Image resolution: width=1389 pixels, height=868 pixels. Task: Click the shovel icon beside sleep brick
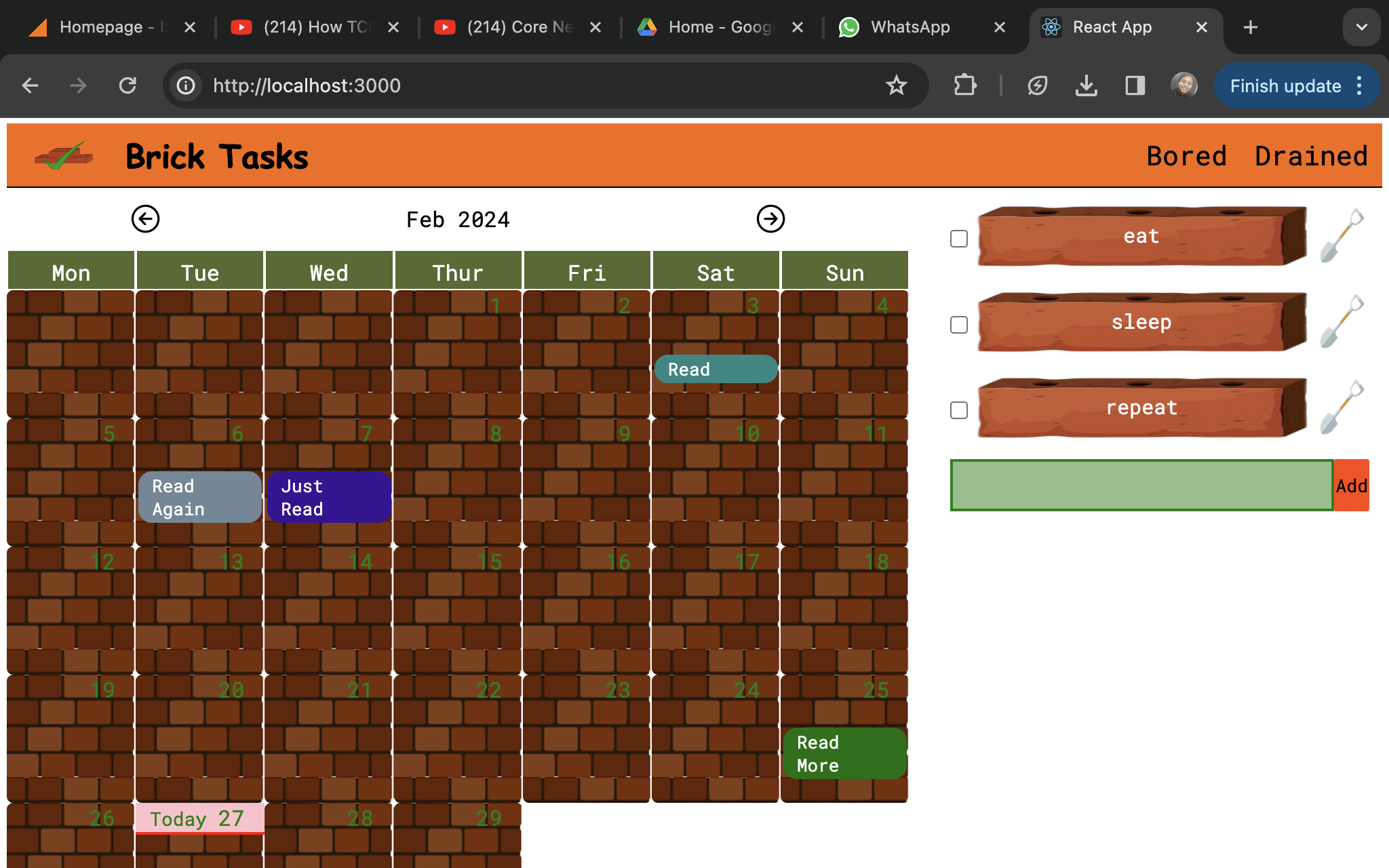tap(1342, 321)
